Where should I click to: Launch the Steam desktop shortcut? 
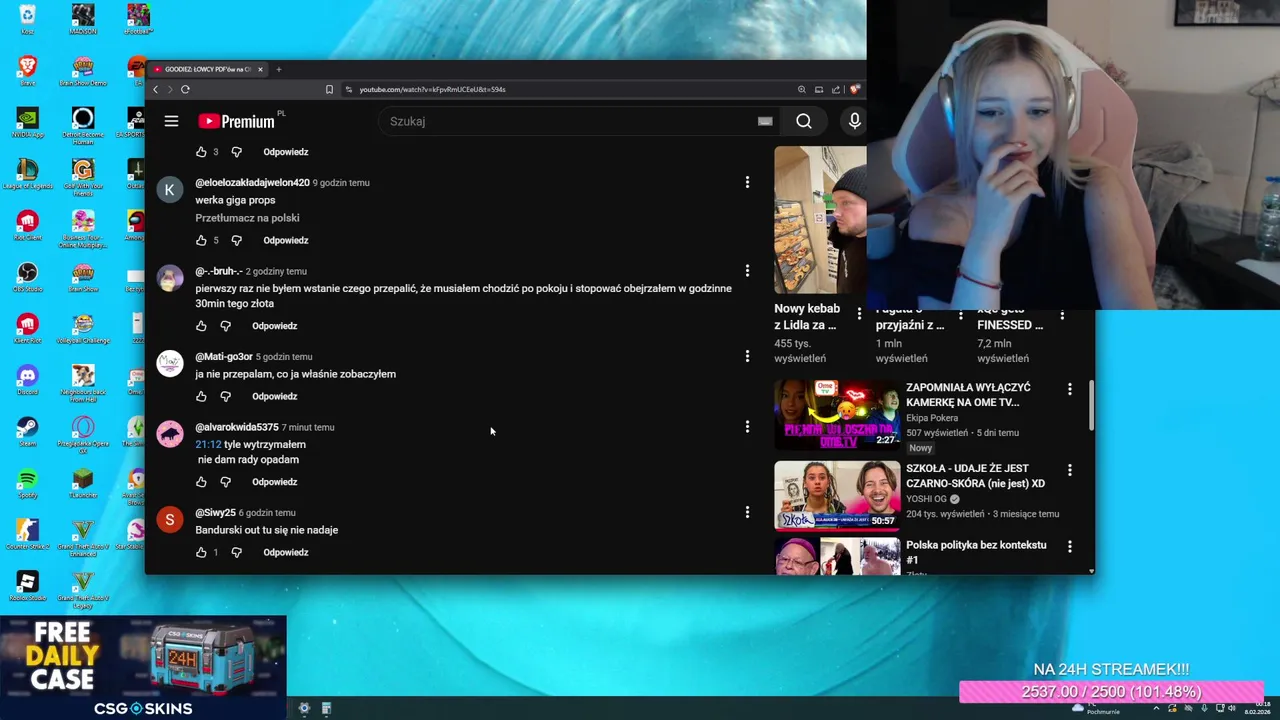click(x=27, y=431)
